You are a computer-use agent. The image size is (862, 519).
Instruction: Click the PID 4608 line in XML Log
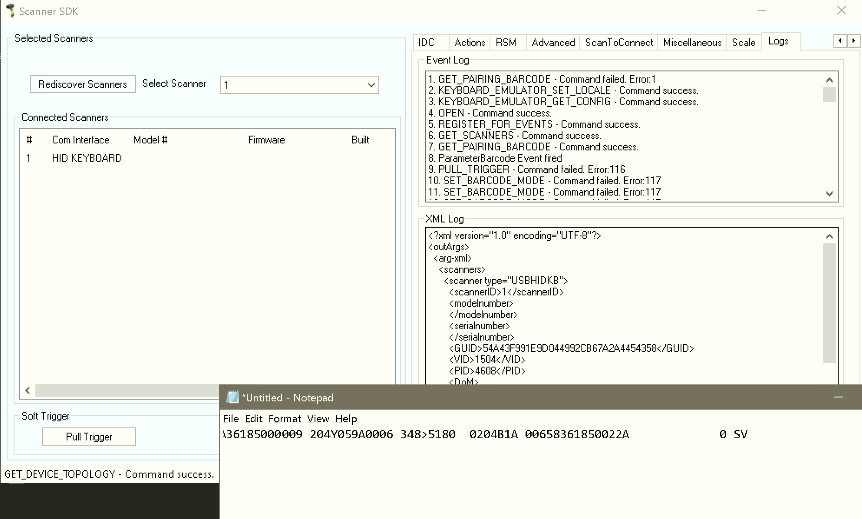click(487, 371)
